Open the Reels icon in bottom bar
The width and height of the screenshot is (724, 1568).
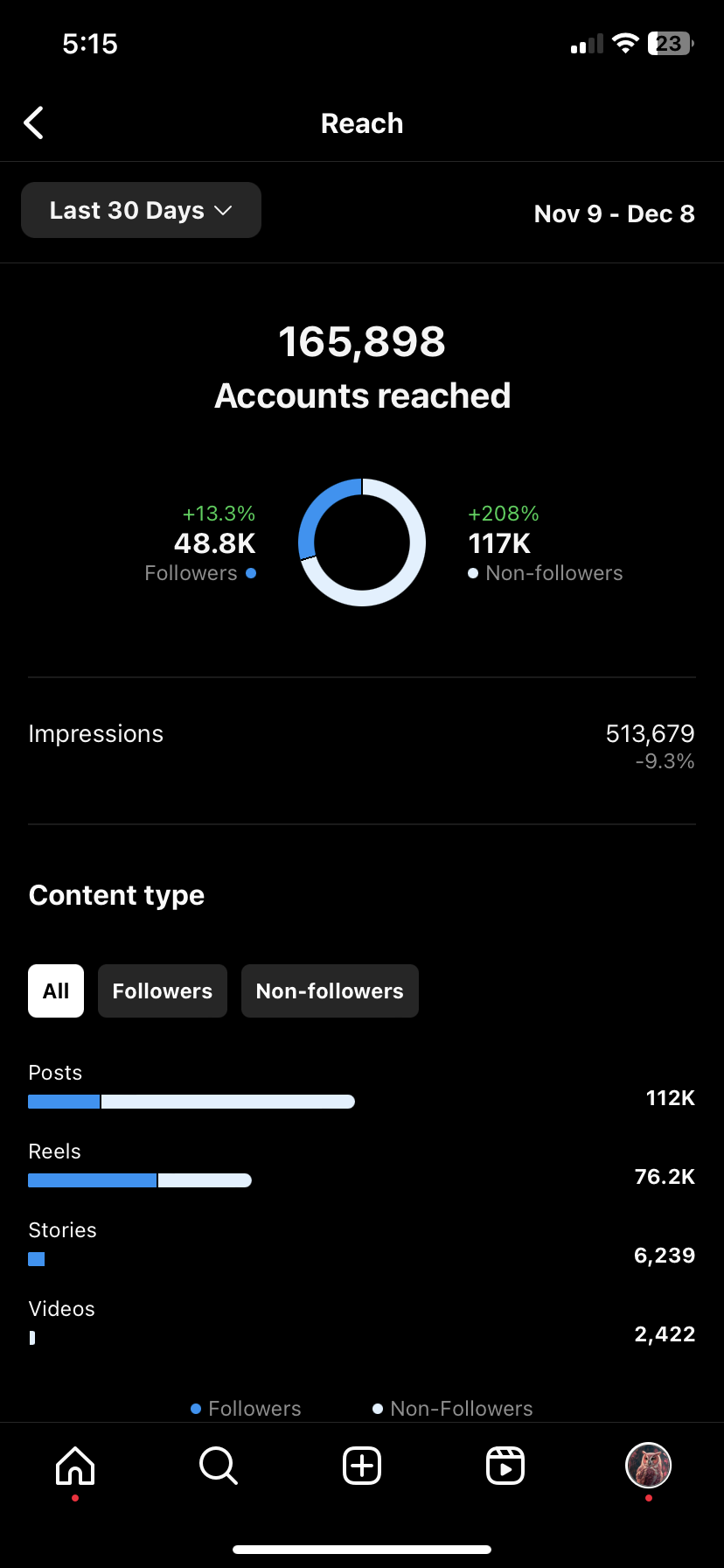pyautogui.click(x=505, y=1466)
